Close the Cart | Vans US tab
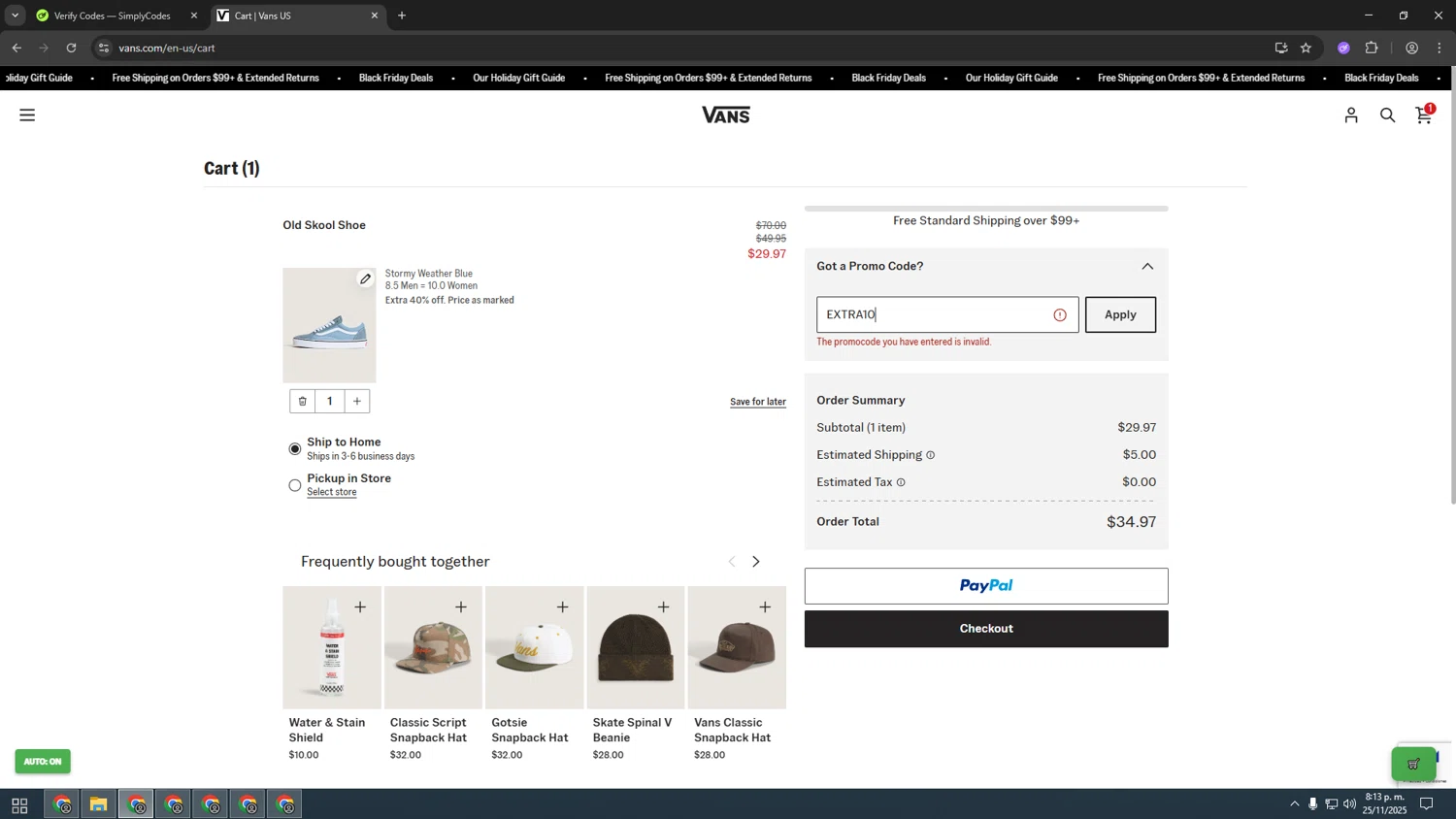1456x819 pixels. tap(374, 16)
